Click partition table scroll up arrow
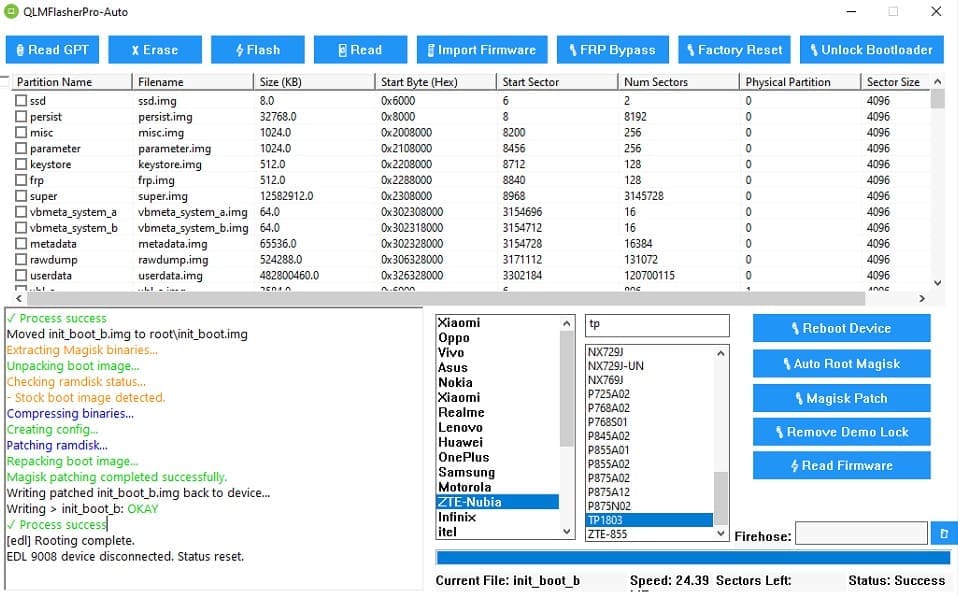Screen dimensions: 958x597 point(938,82)
